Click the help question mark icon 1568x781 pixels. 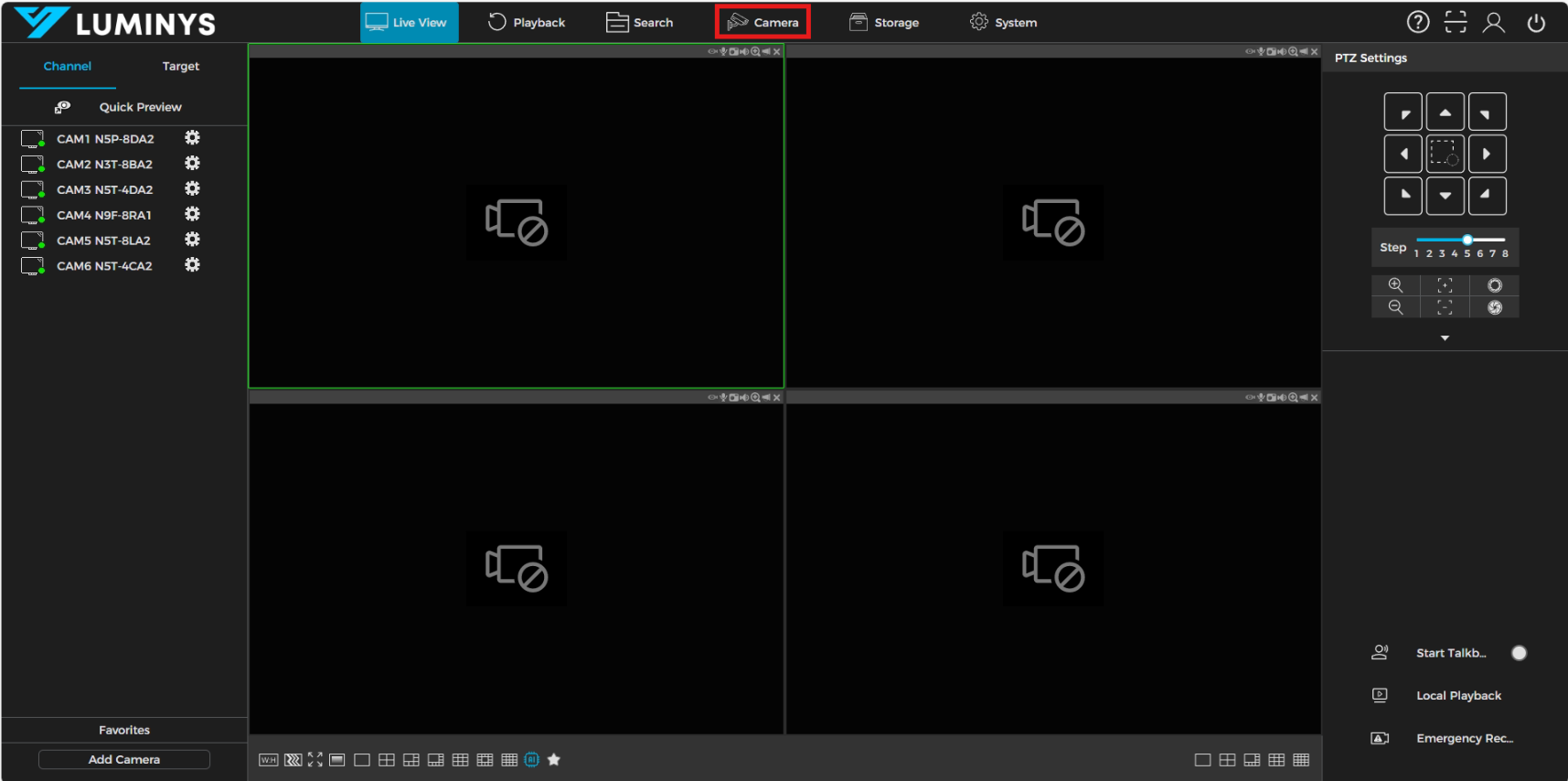[1417, 22]
